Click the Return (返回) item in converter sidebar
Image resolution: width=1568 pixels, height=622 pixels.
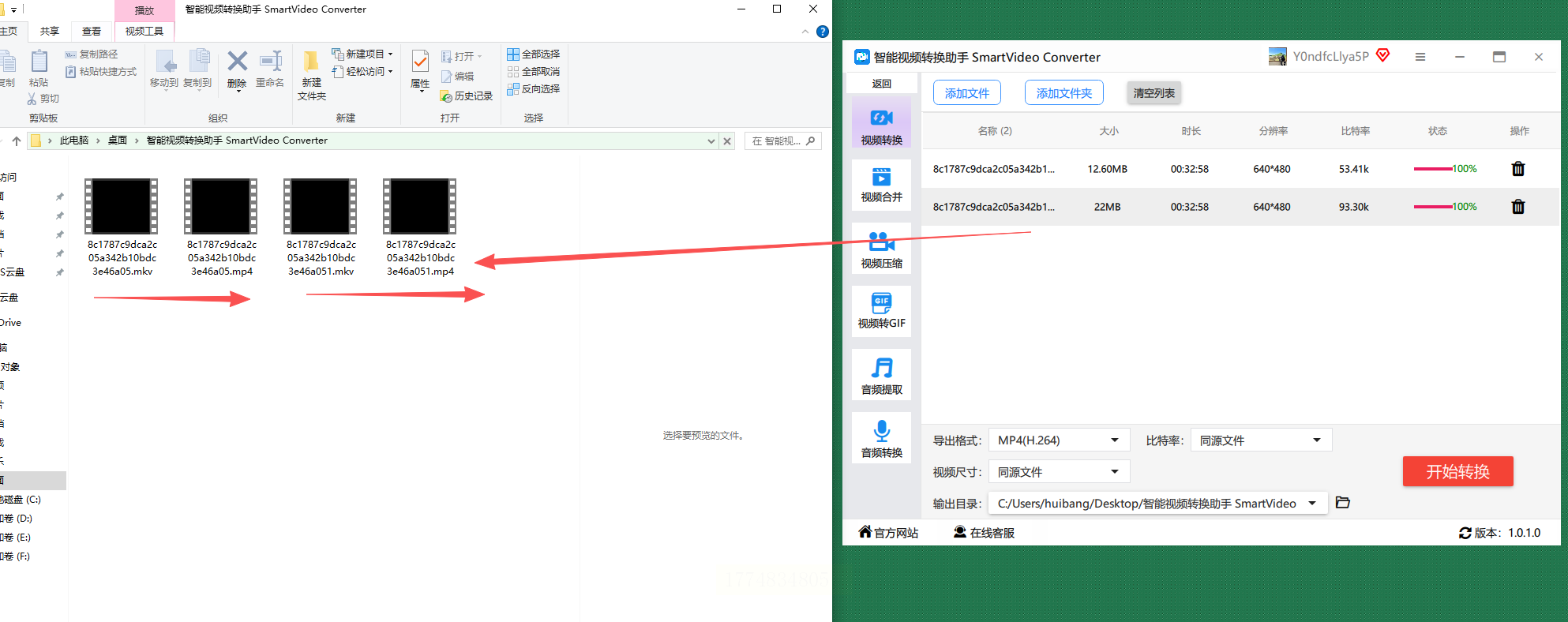[x=881, y=84]
